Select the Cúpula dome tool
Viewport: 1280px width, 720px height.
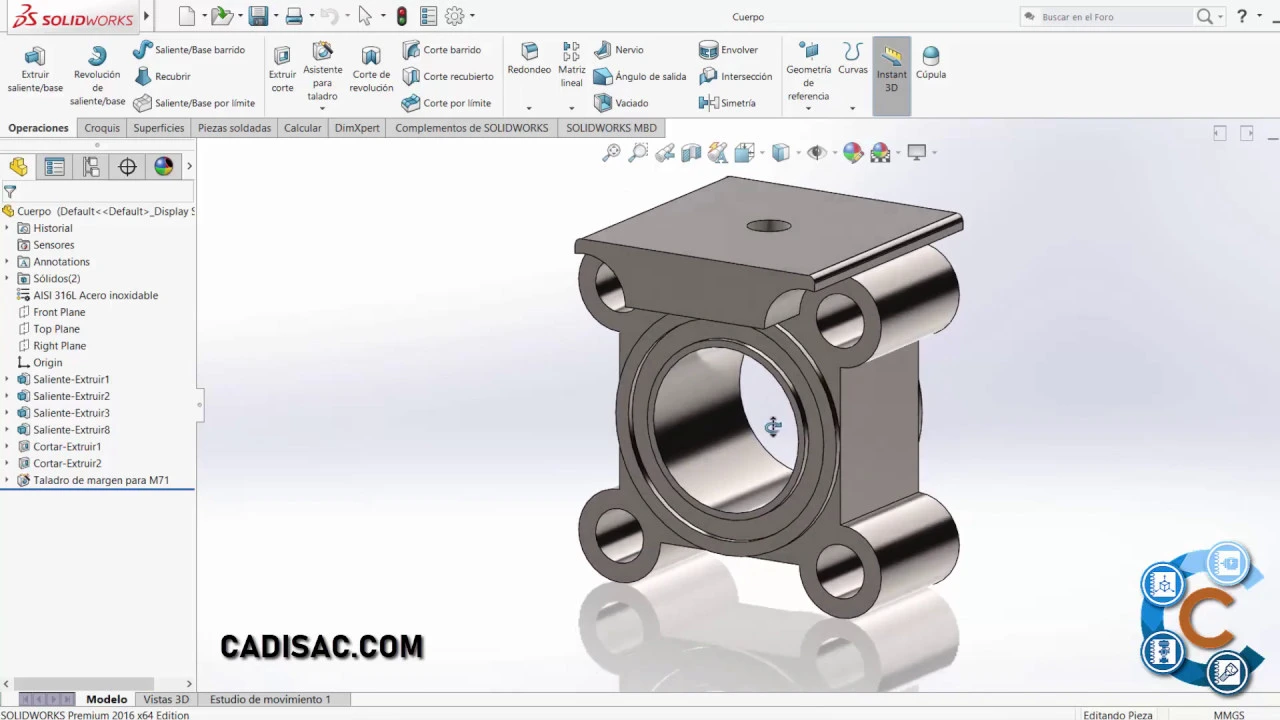click(931, 63)
